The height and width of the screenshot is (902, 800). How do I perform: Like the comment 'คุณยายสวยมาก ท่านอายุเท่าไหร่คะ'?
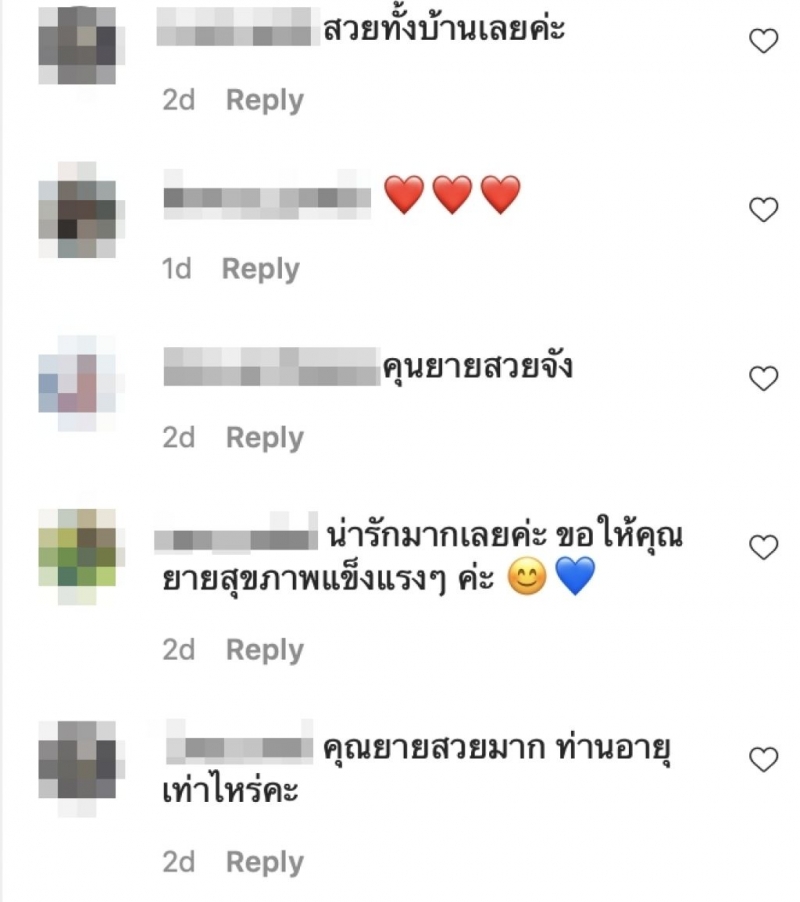pos(763,759)
